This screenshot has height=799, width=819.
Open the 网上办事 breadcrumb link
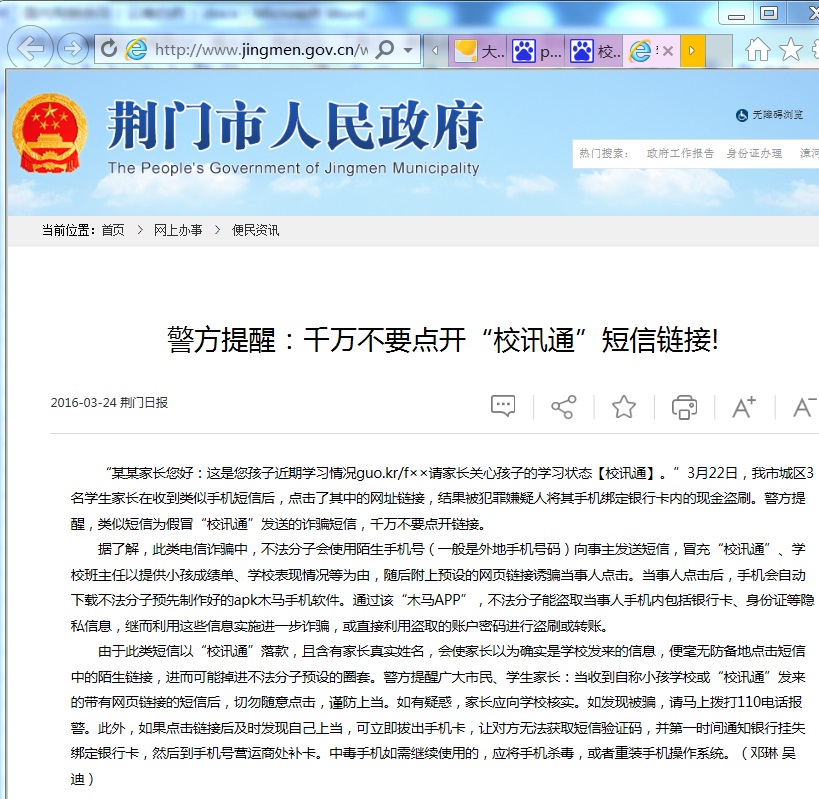point(178,230)
